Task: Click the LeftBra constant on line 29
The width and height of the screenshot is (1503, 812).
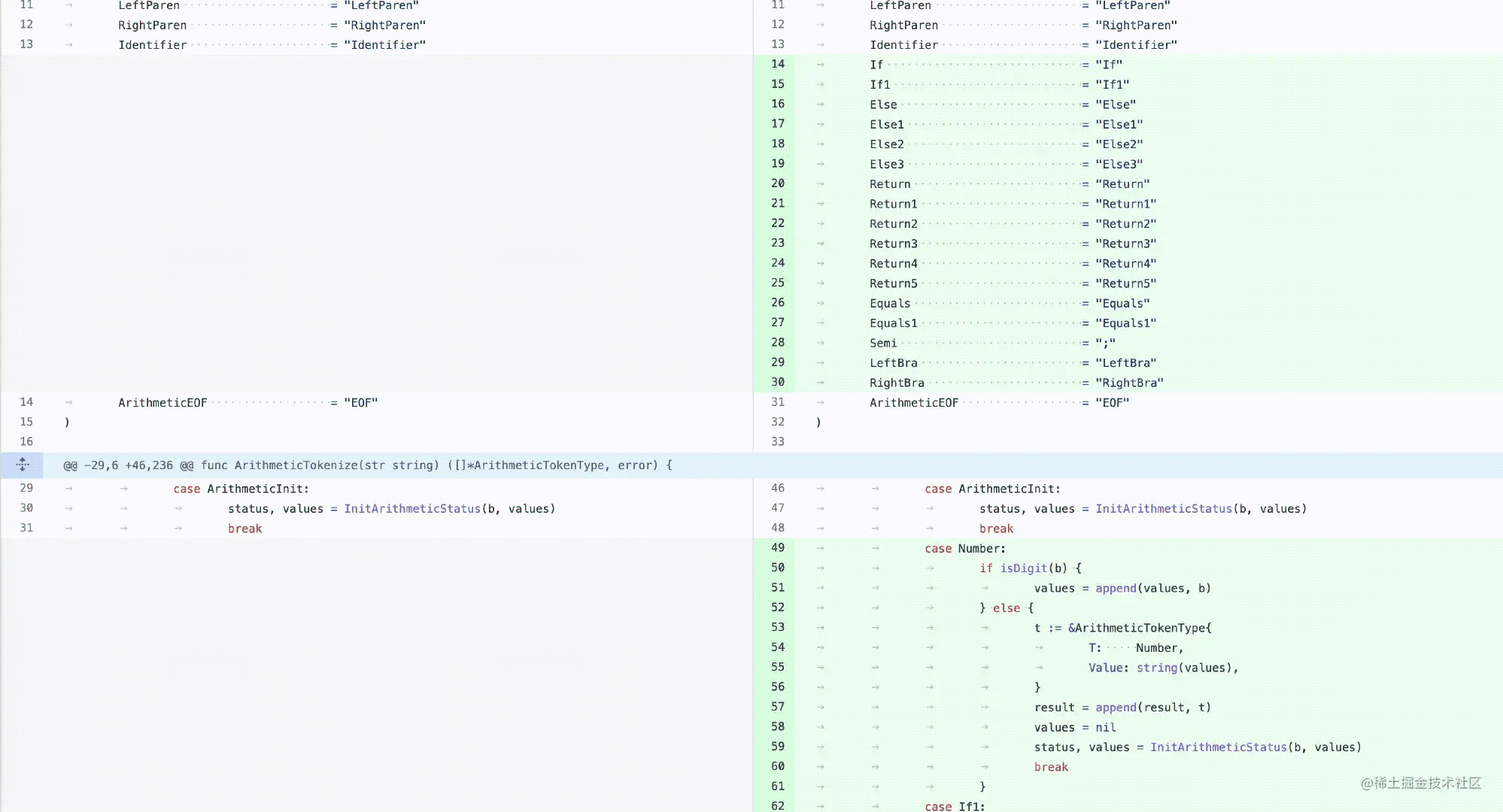Action: pos(893,363)
